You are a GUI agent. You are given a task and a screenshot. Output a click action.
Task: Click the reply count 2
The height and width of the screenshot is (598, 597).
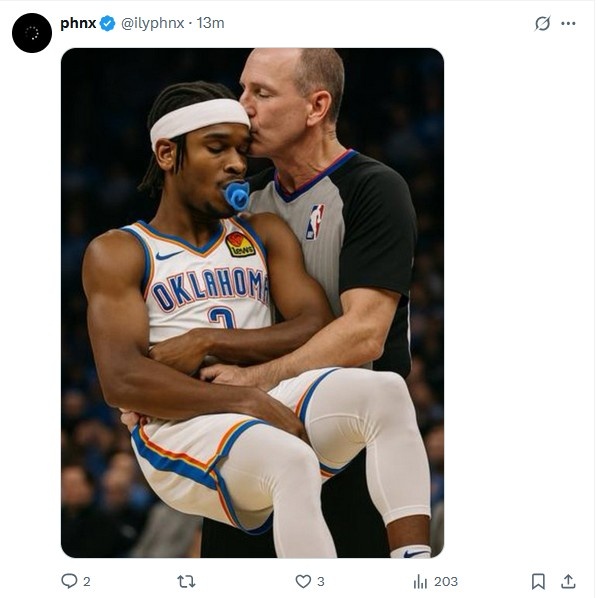(x=87, y=582)
